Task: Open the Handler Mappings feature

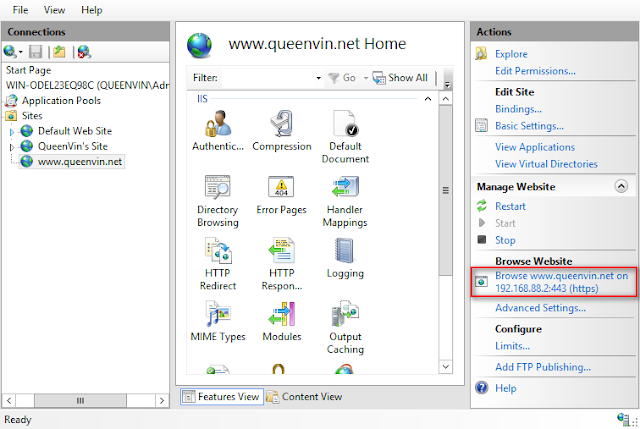Action: click(x=345, y=187)
